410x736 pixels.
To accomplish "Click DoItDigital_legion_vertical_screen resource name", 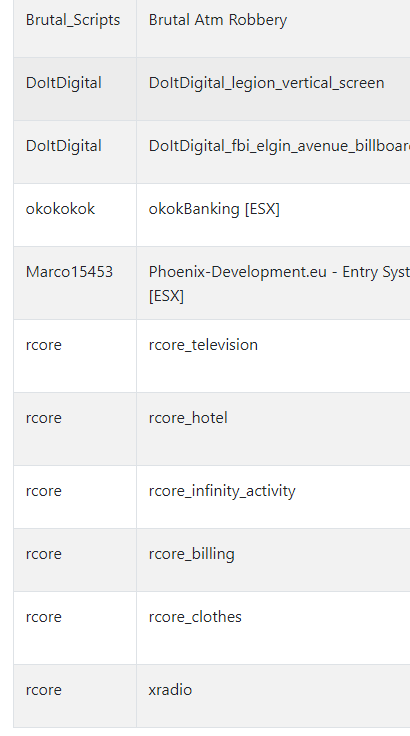I will pos(266,83).
